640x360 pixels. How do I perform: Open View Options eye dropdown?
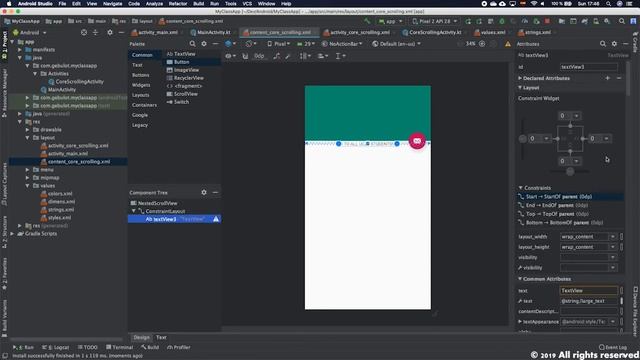[231, 56]
